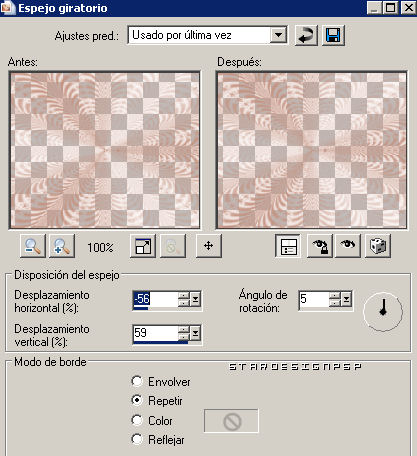Viewport: 417px width, 456px height.
Task: Save preset with the floppy disk icon
Action: (333, 35)
